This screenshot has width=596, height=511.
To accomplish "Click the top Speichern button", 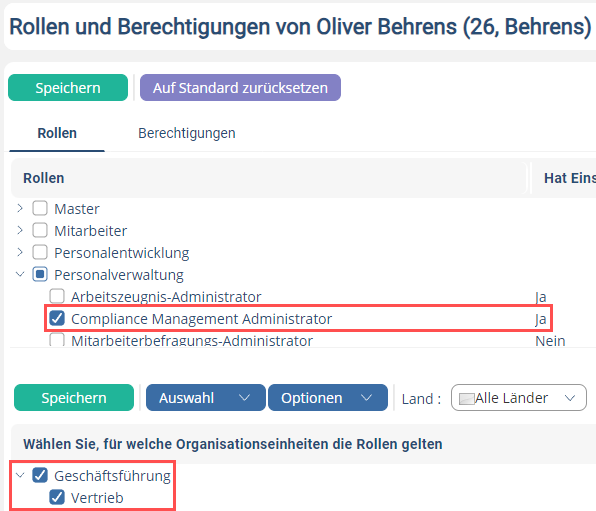I will click(68, 88).
